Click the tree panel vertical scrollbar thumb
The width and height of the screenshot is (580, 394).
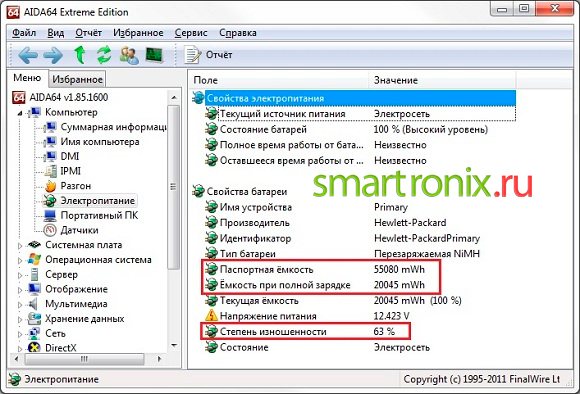pyautogui.click(x=173, y=187)
